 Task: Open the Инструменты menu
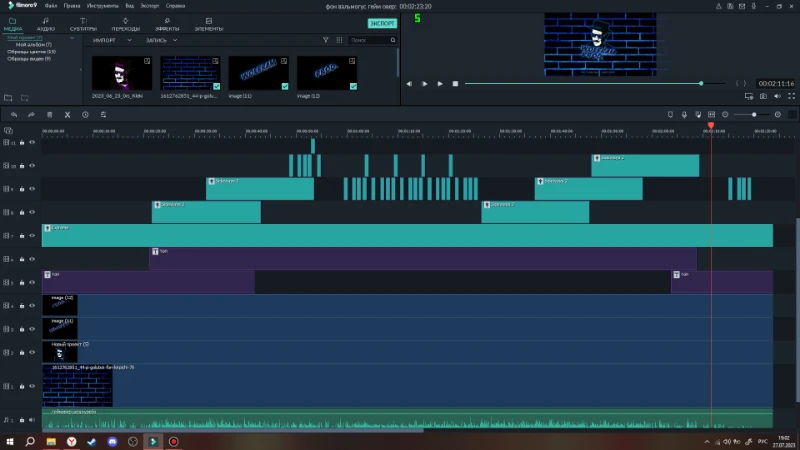coord(103,6)
